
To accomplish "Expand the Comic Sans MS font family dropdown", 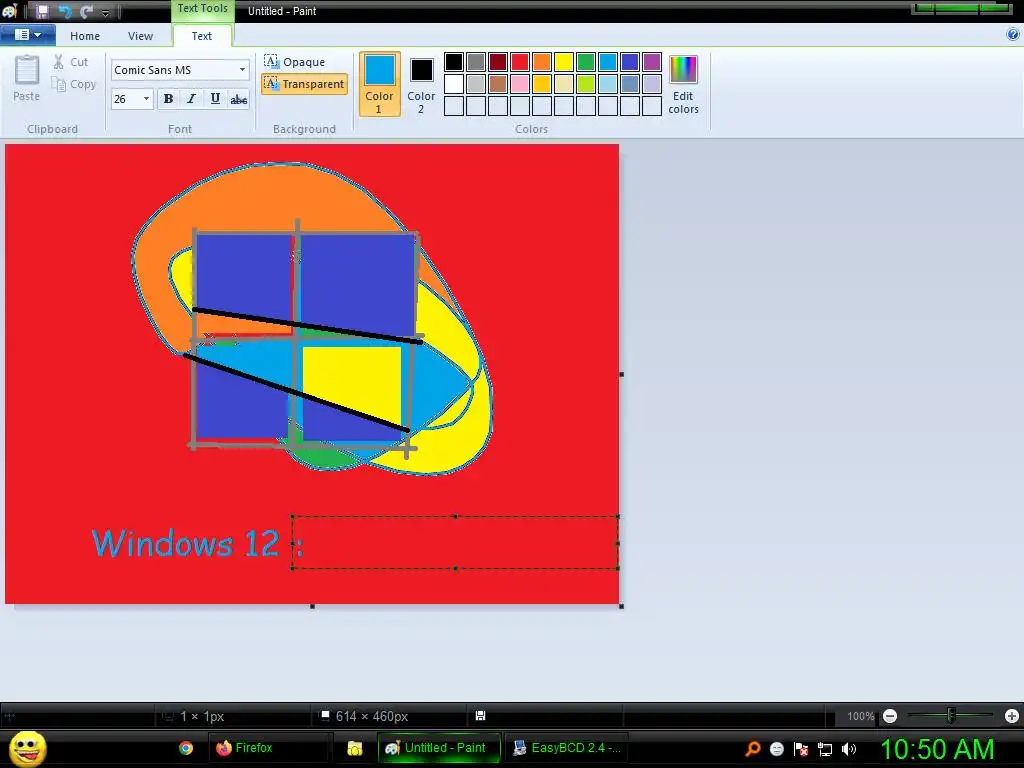I will pos(242,70).
